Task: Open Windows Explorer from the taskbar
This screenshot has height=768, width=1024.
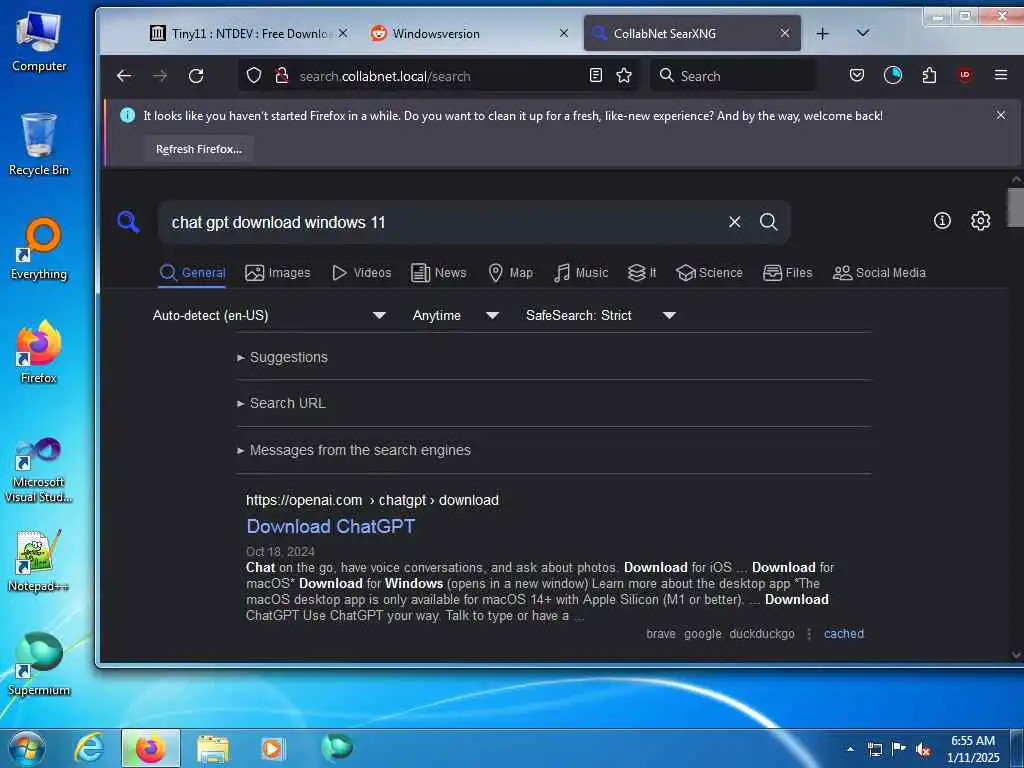Action: pos(213,748)
